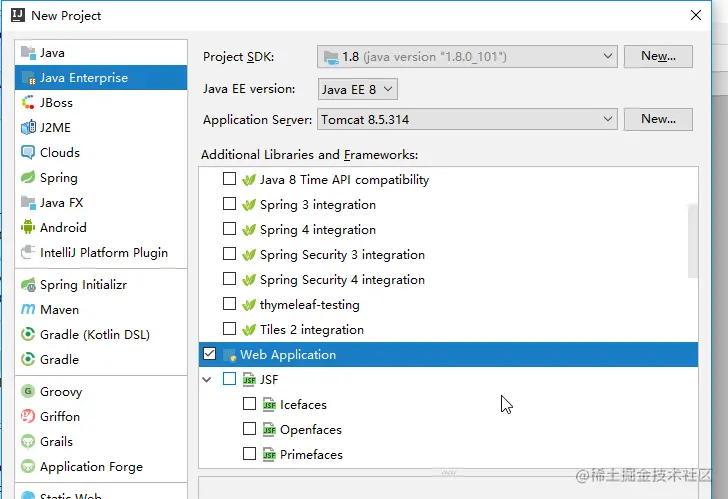Screen dimensions: 728x499
Task: Open the Java EE version dropdown
Action: click(358, 90)
